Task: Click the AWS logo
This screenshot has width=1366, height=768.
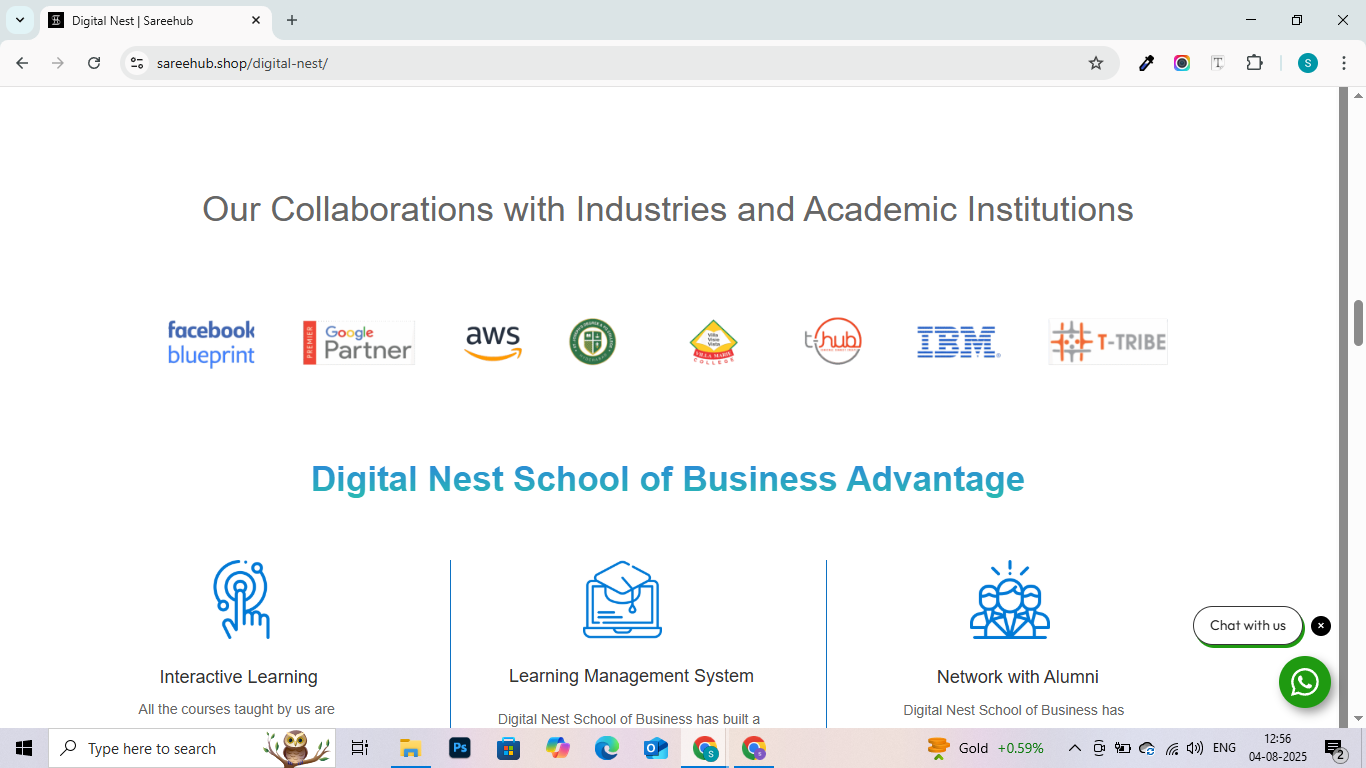Action: (493, 343)
